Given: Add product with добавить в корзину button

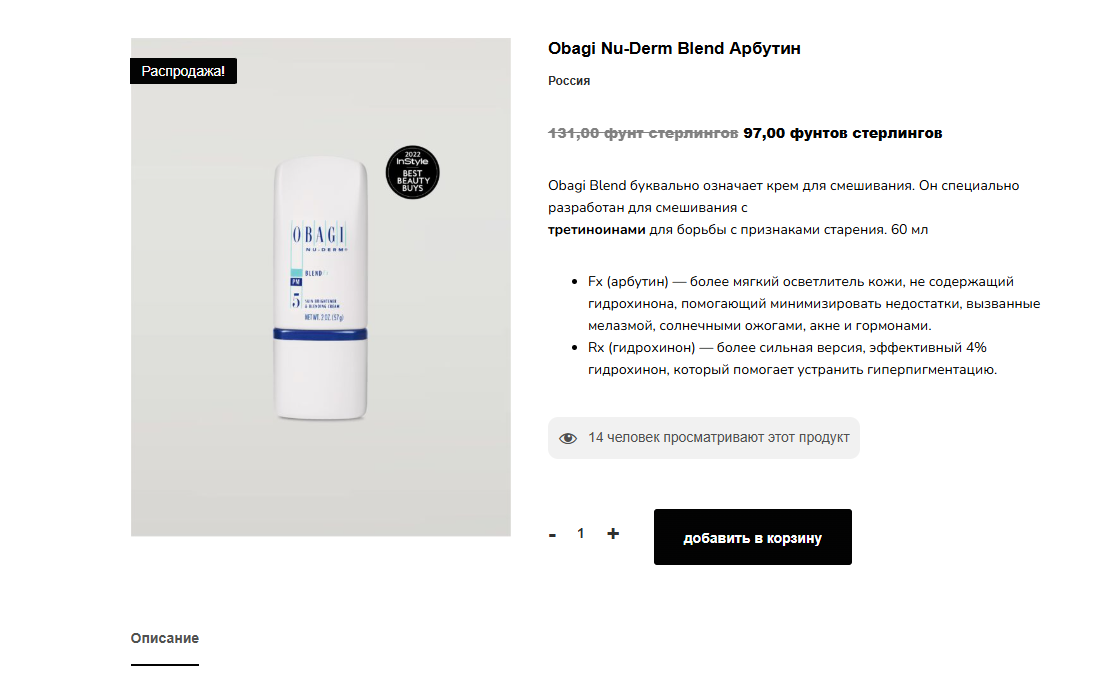Looking at the screenshot, I should click(x=753, y=537).
